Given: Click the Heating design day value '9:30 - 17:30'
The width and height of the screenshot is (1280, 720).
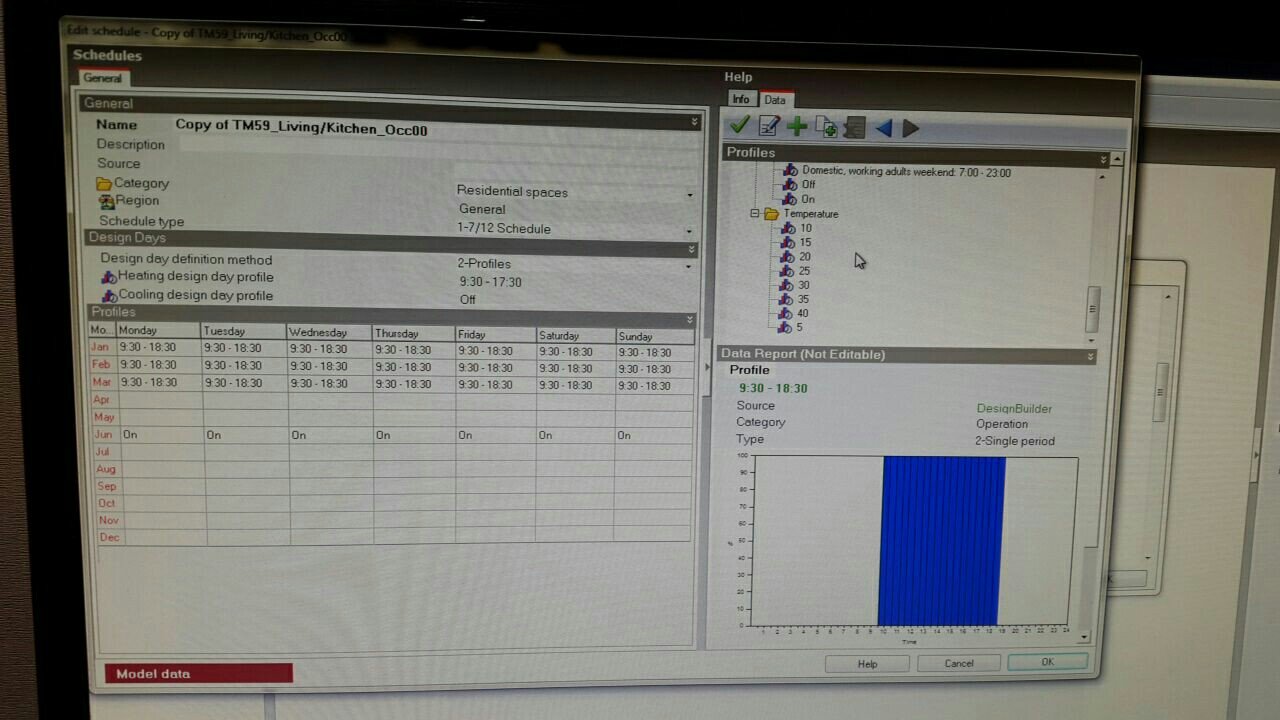Looking at the screenshot, I should click(490, 282).
